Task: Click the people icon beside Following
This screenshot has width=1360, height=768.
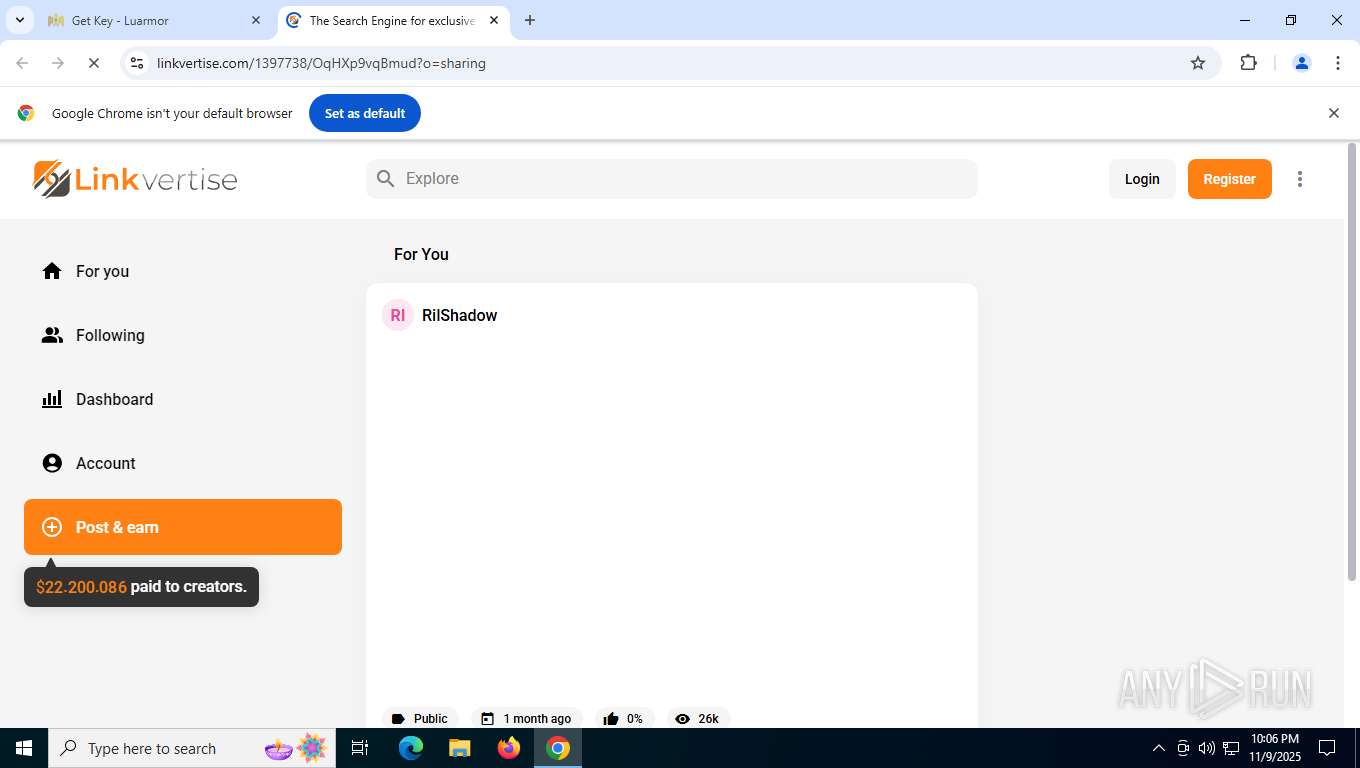Action: click(52, 335)
